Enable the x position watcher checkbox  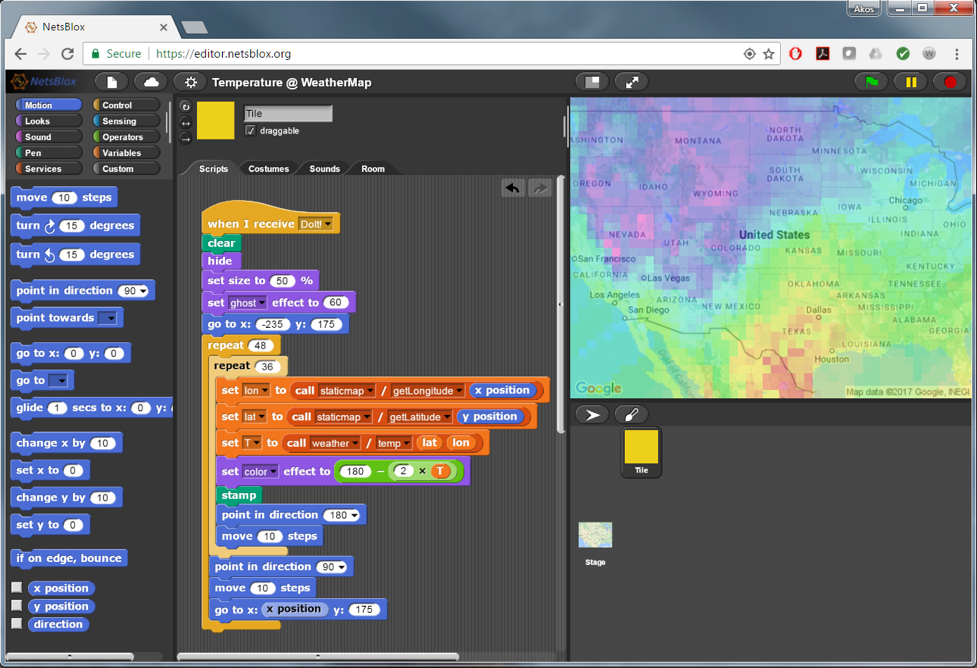click(17, 588)
